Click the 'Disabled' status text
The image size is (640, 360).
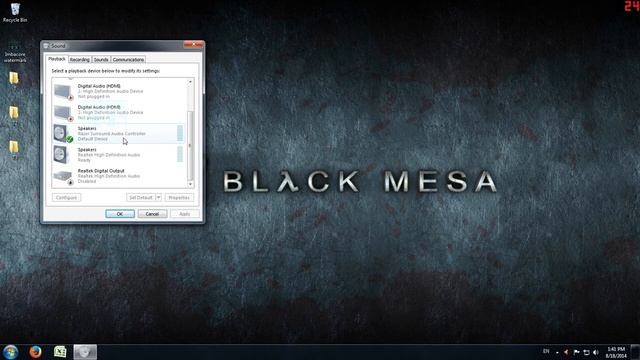[87, 181]
